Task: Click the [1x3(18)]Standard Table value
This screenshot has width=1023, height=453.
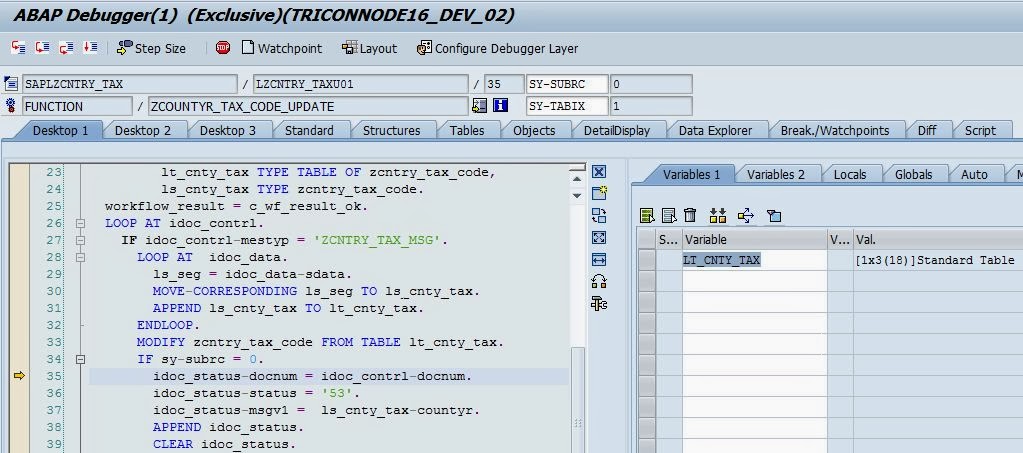Action: [934, 260]
